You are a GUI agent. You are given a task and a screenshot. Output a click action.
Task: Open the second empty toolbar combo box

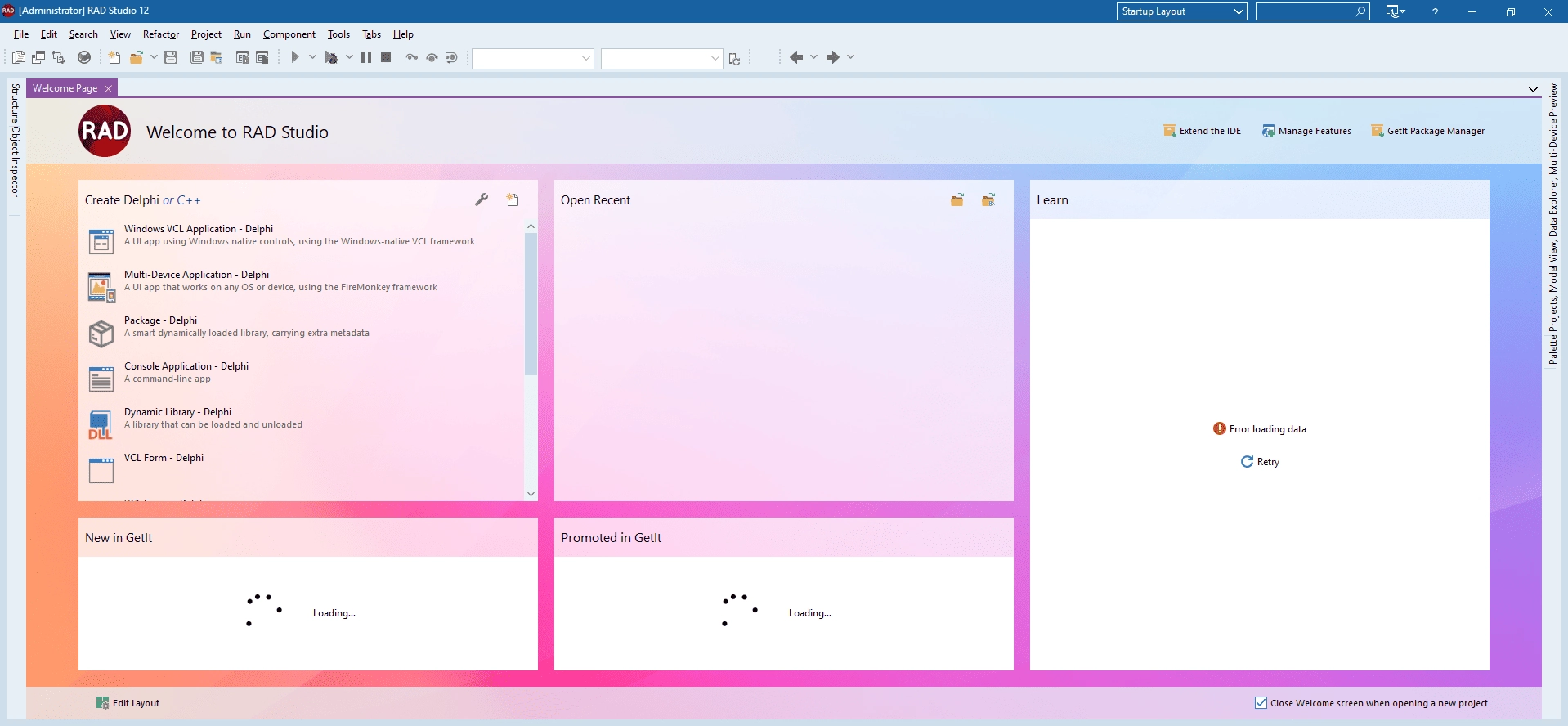click(x=661, y=58)
